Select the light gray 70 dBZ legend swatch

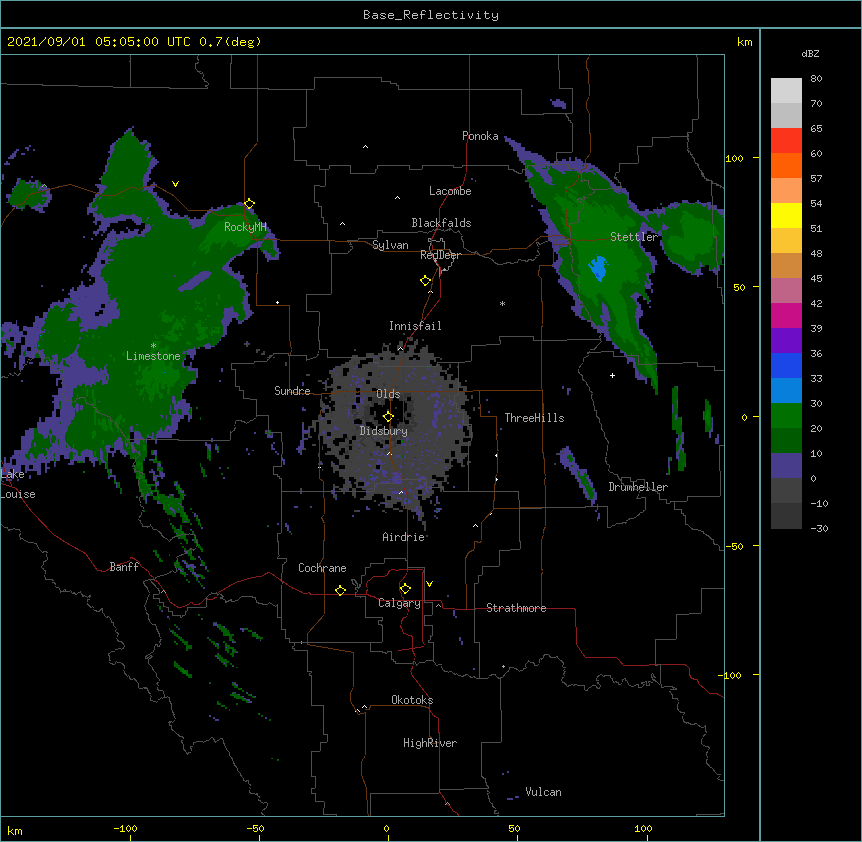pyautogui.click(x=786, y=91)
